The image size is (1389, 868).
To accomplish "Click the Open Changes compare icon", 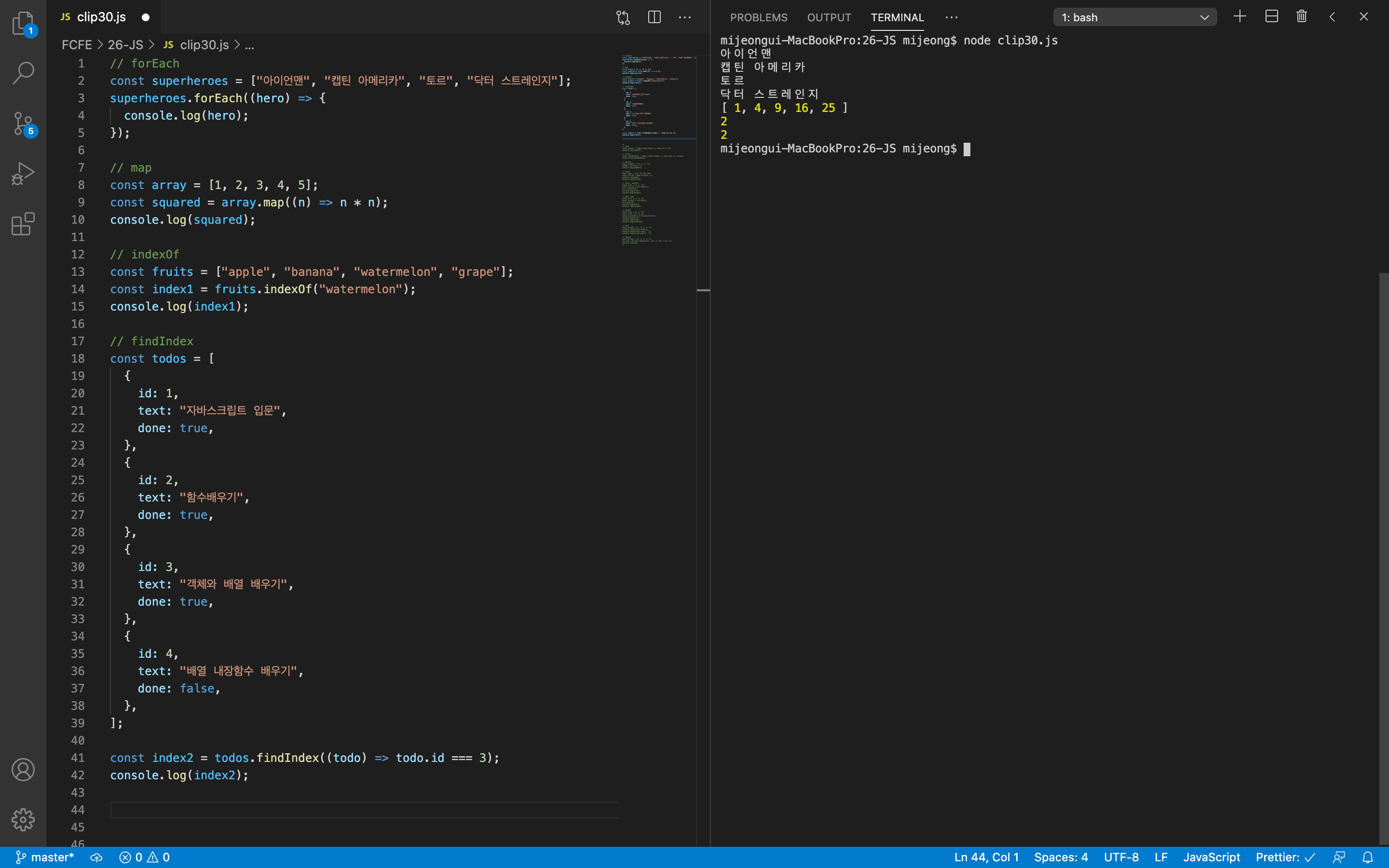I will pyautogui.click(x=623, y=17).
